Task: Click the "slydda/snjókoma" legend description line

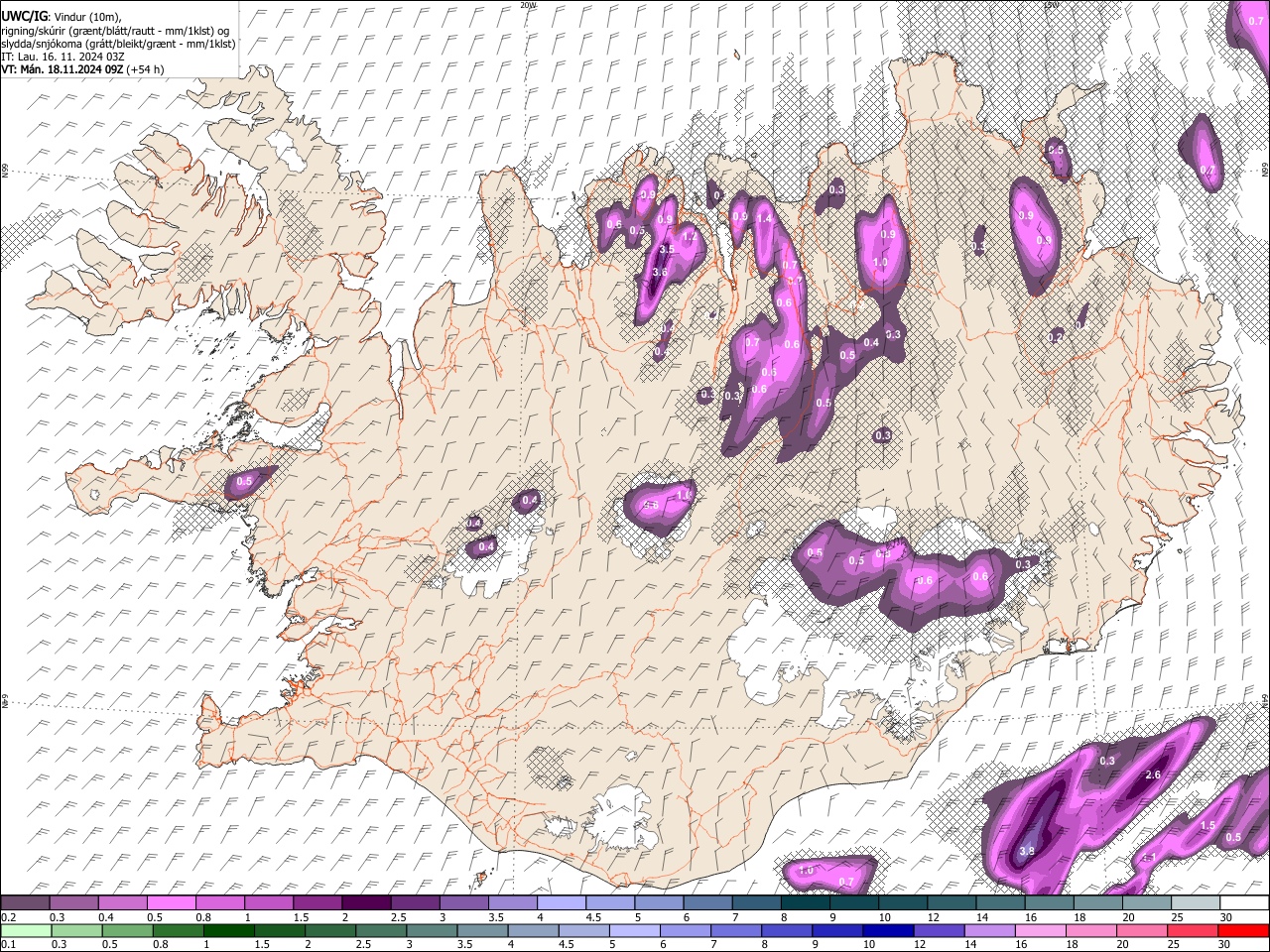Action: [118, 44]
